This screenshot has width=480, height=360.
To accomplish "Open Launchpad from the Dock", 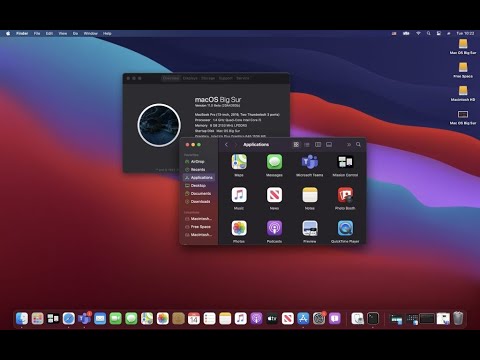I will [x=37, y=319].
